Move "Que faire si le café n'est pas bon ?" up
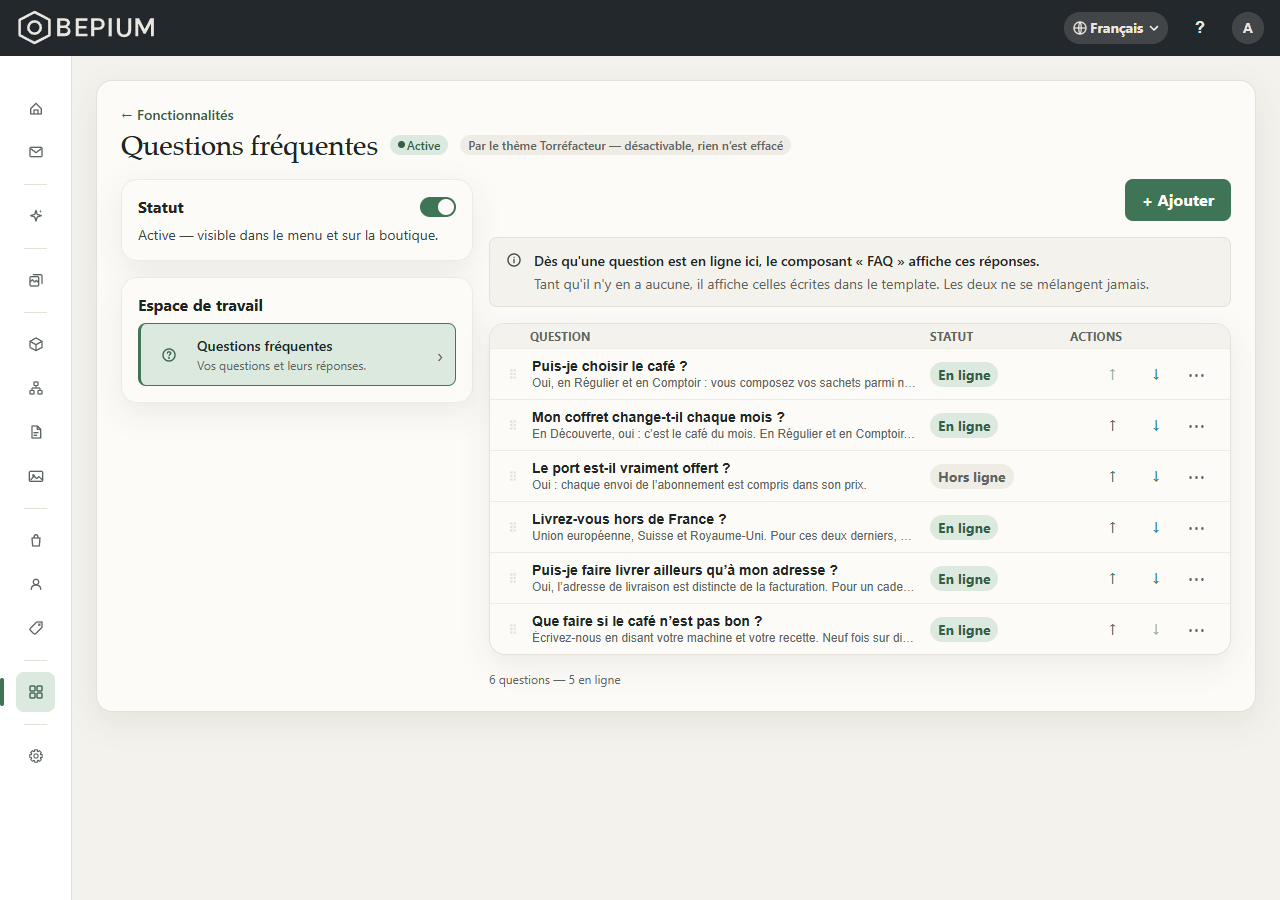The width and height of the screenshot is (1280, 900). click(1112, 630)
